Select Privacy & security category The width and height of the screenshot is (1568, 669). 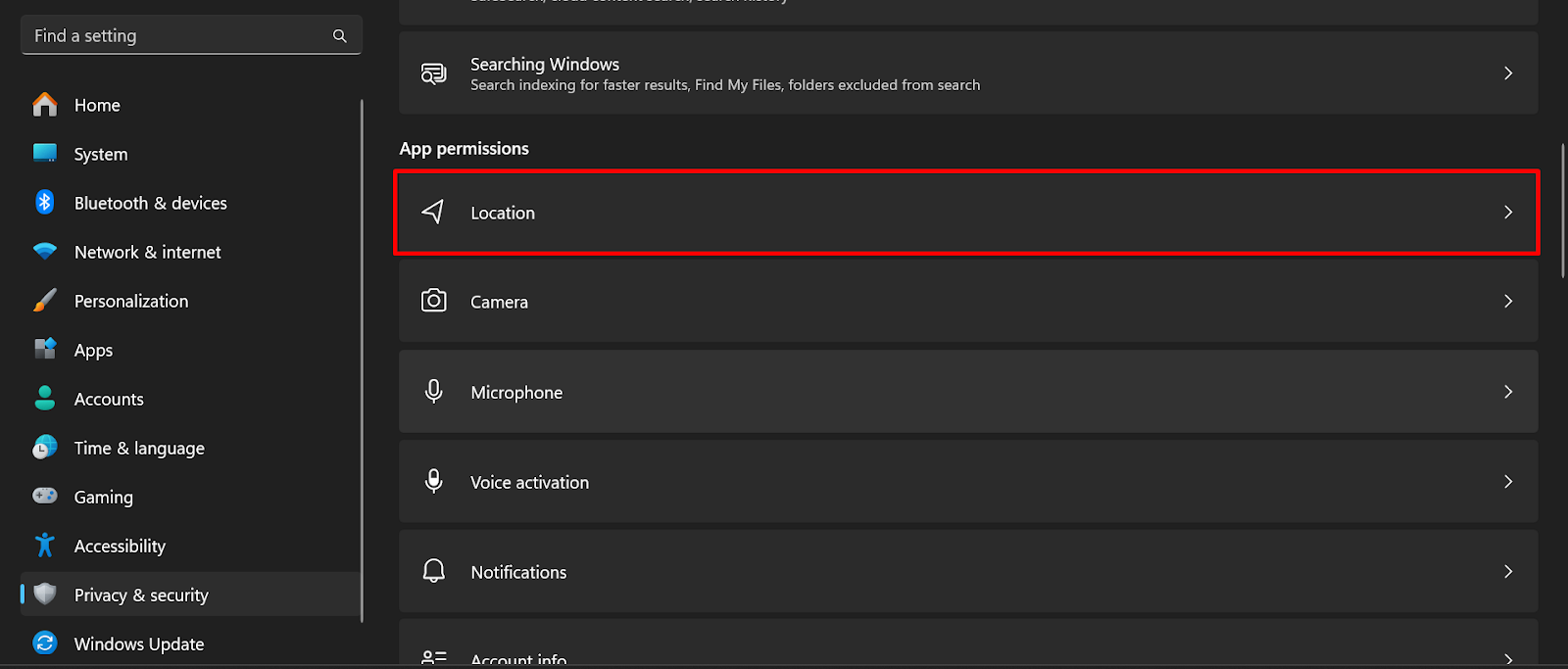coord(191,595)
